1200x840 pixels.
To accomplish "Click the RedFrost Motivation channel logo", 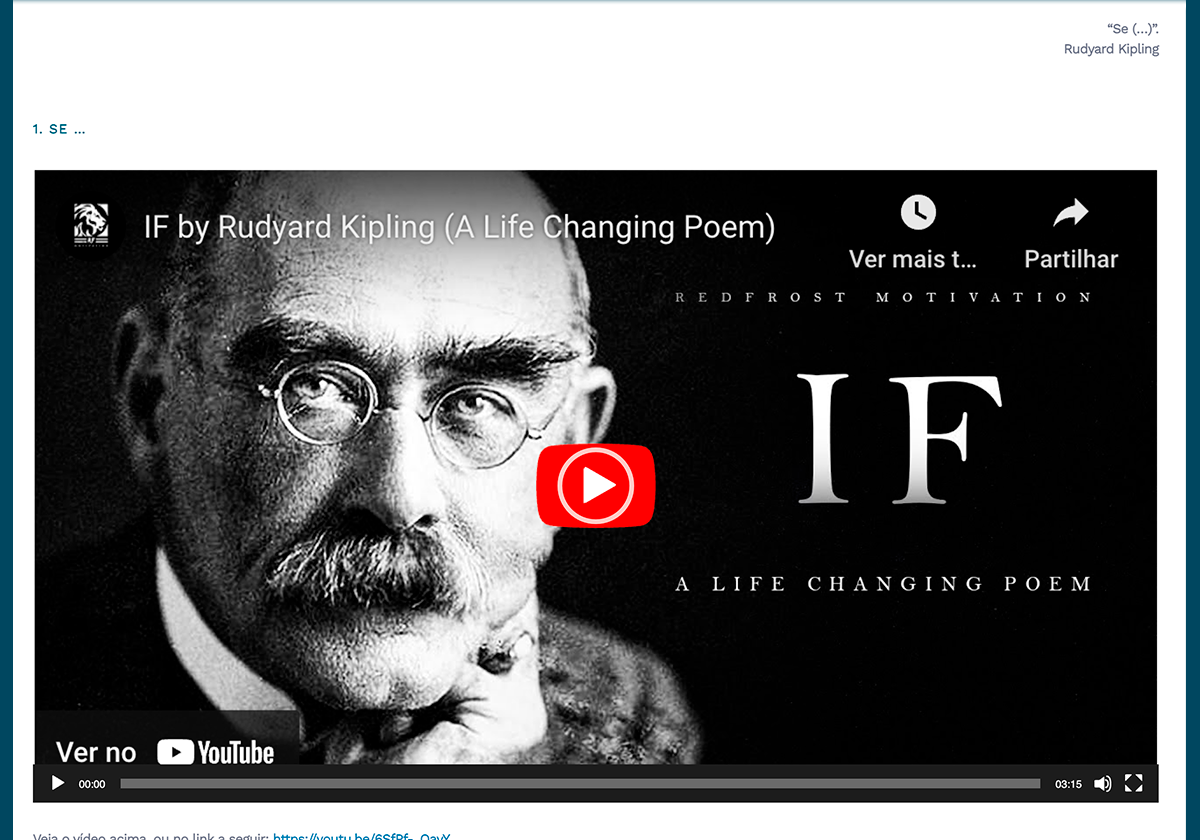I will (92, 225).
